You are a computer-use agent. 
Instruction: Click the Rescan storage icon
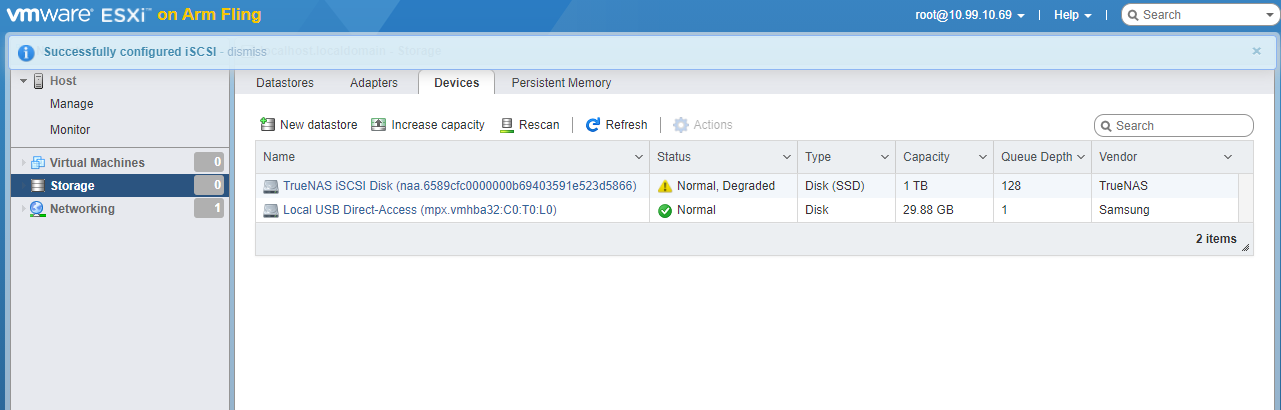pyautogui.click(x=507, y=125)
